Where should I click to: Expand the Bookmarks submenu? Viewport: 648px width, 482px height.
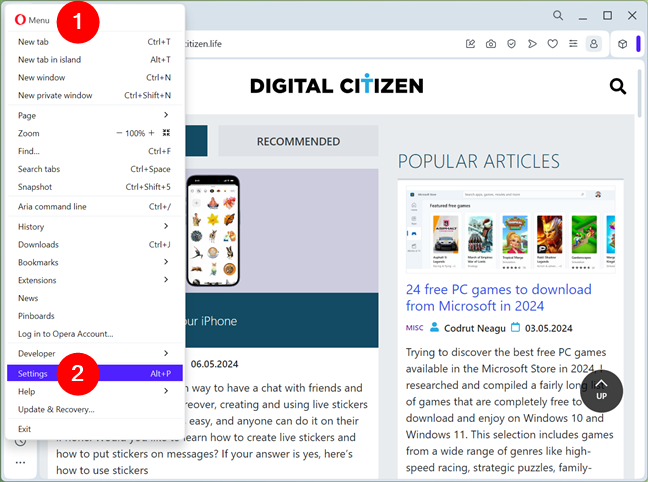[95, 262]
